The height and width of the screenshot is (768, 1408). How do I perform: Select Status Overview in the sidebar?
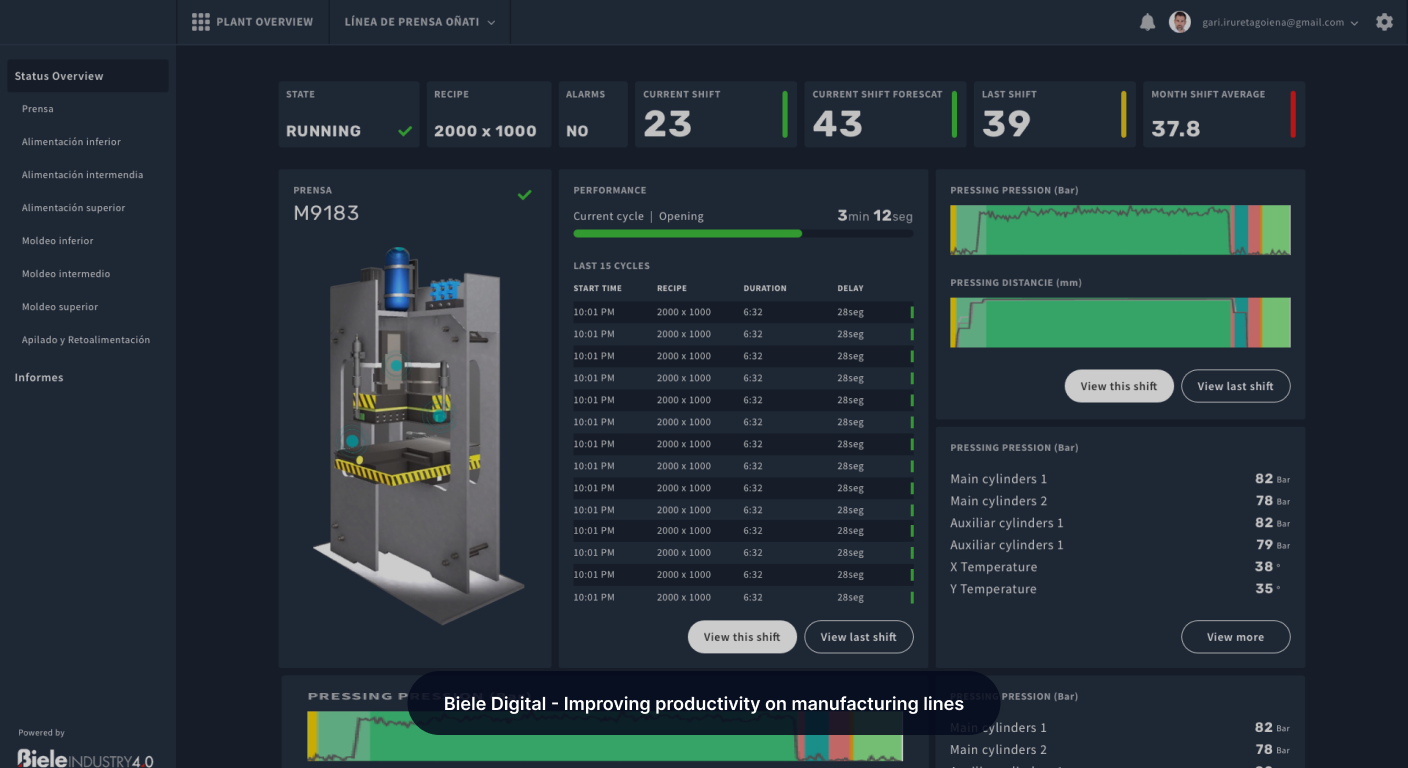coord(87,76)
